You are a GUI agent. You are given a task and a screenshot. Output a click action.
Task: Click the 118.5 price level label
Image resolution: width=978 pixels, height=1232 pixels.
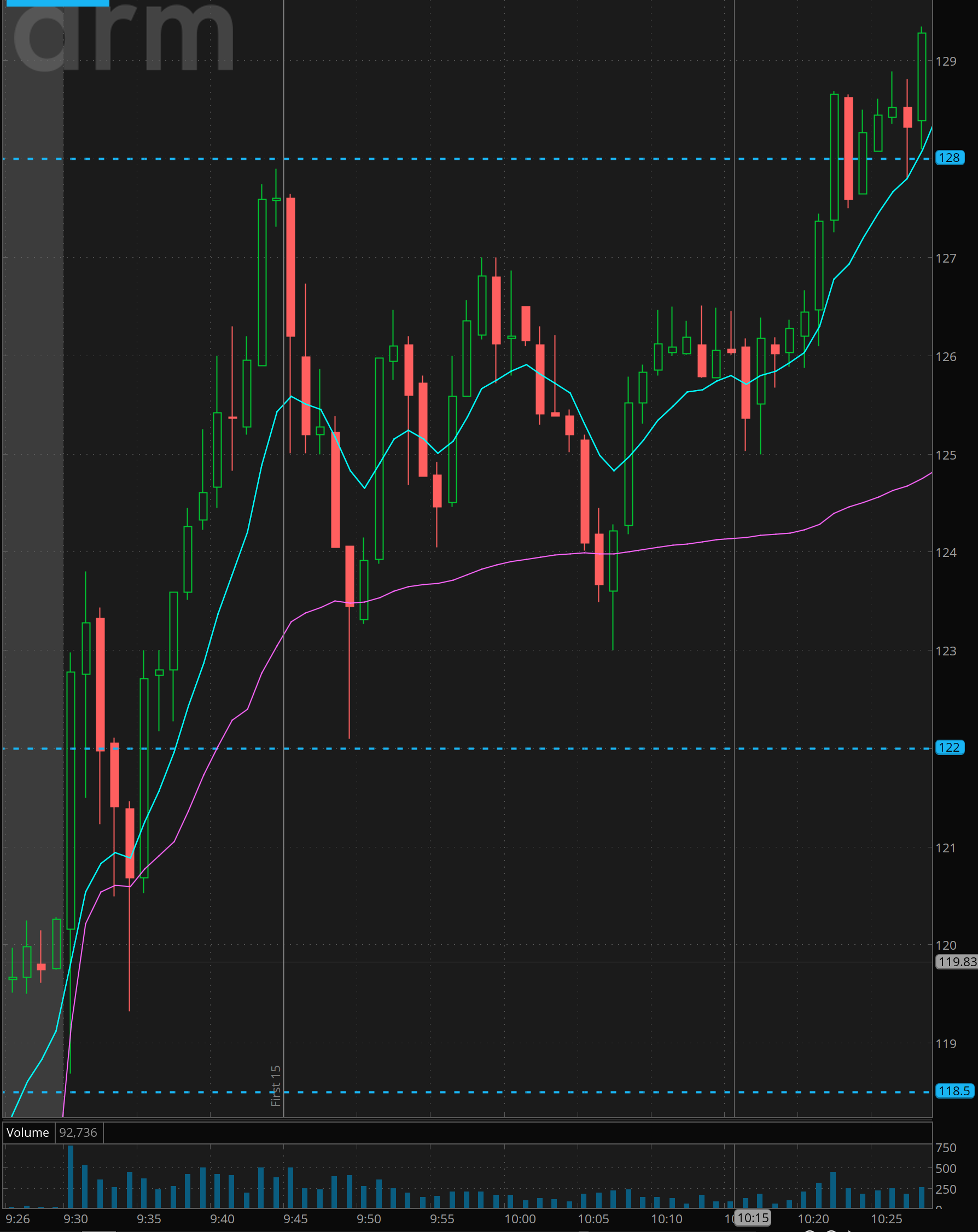tap(954, 1091)
